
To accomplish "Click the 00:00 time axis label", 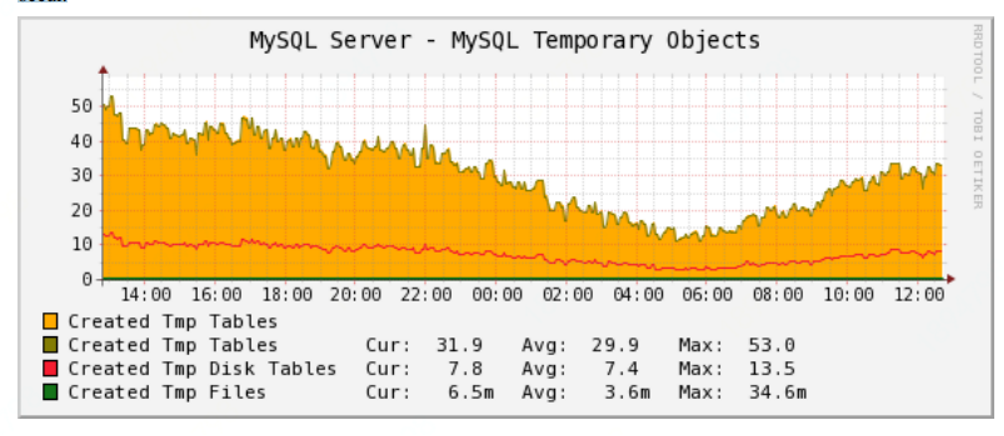I will (x=500, y=295).
